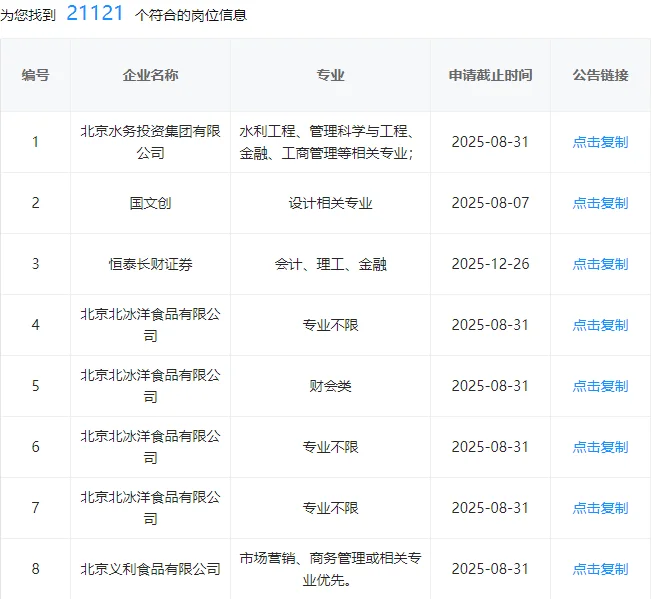Viewport: 651px width, 599px height.
Task: Click the 会计、理工、金融 major cell
Action: coord(330,264)
